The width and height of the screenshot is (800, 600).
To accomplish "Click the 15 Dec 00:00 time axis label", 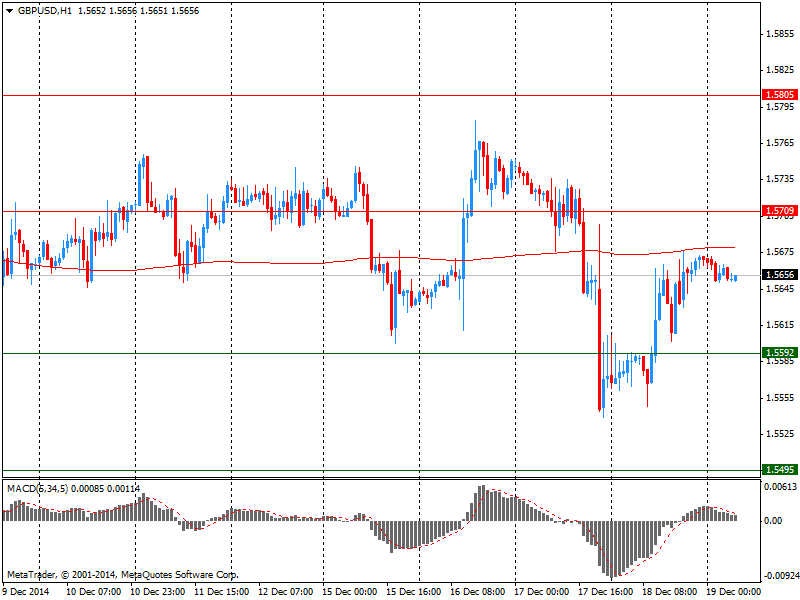I will (350, 591).
